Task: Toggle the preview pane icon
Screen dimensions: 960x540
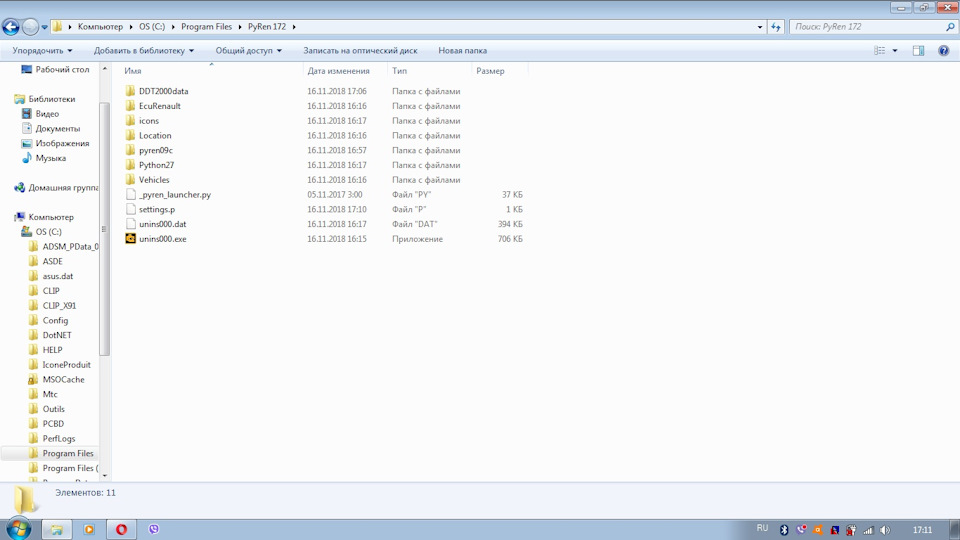Action: (918, 51)
